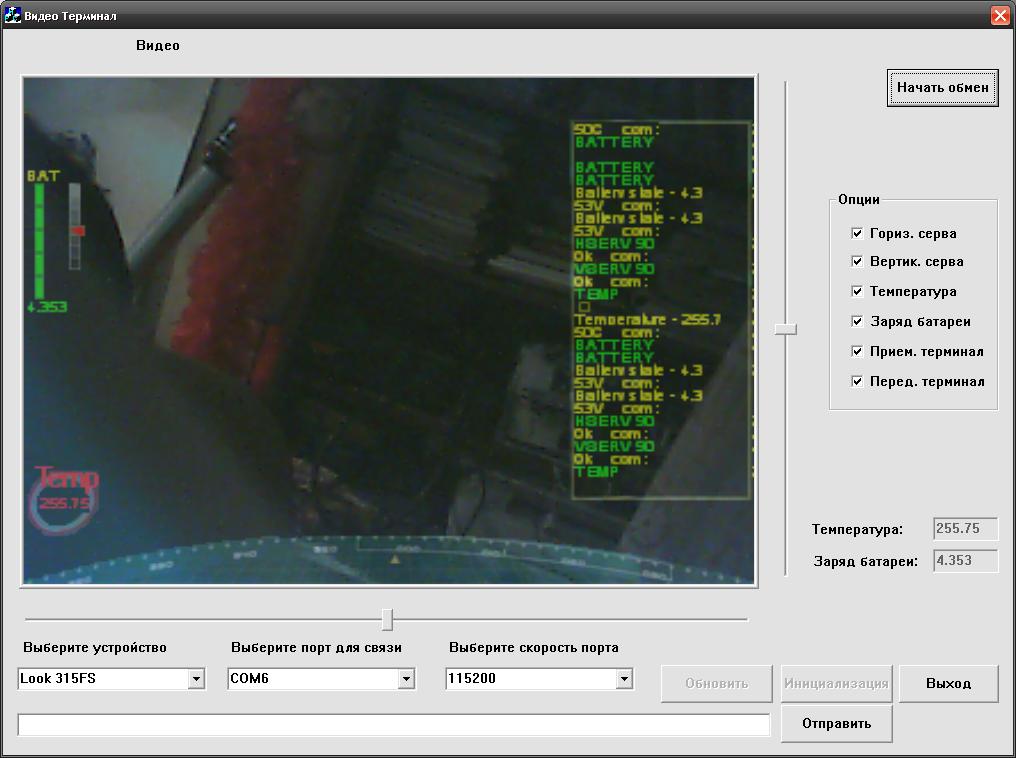Toggle the Заряд батареи checkbox
The image size is (1016, 758).
857,321
